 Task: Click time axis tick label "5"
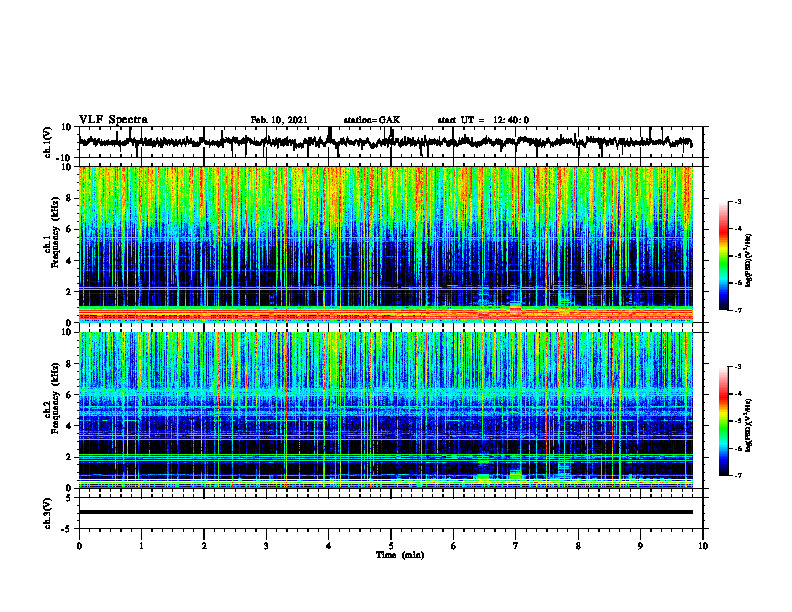(391, 546)
